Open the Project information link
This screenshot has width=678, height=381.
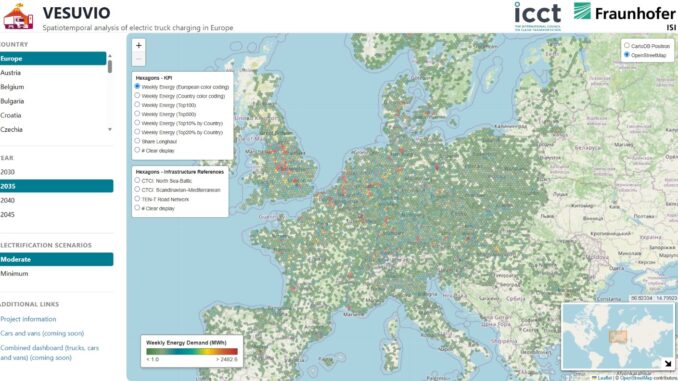(28, 319)
